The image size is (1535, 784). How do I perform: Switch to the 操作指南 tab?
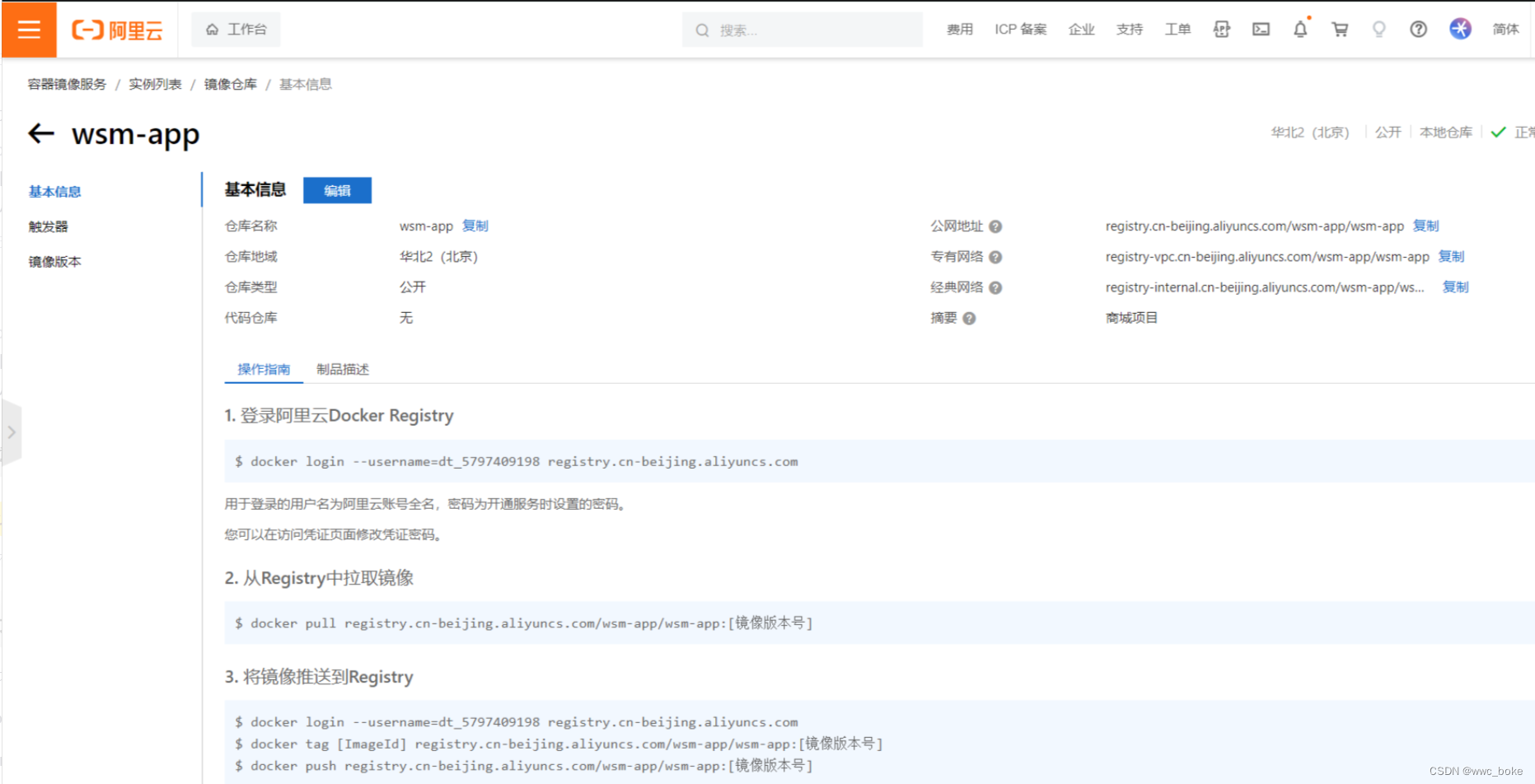[x=264, y=369]
